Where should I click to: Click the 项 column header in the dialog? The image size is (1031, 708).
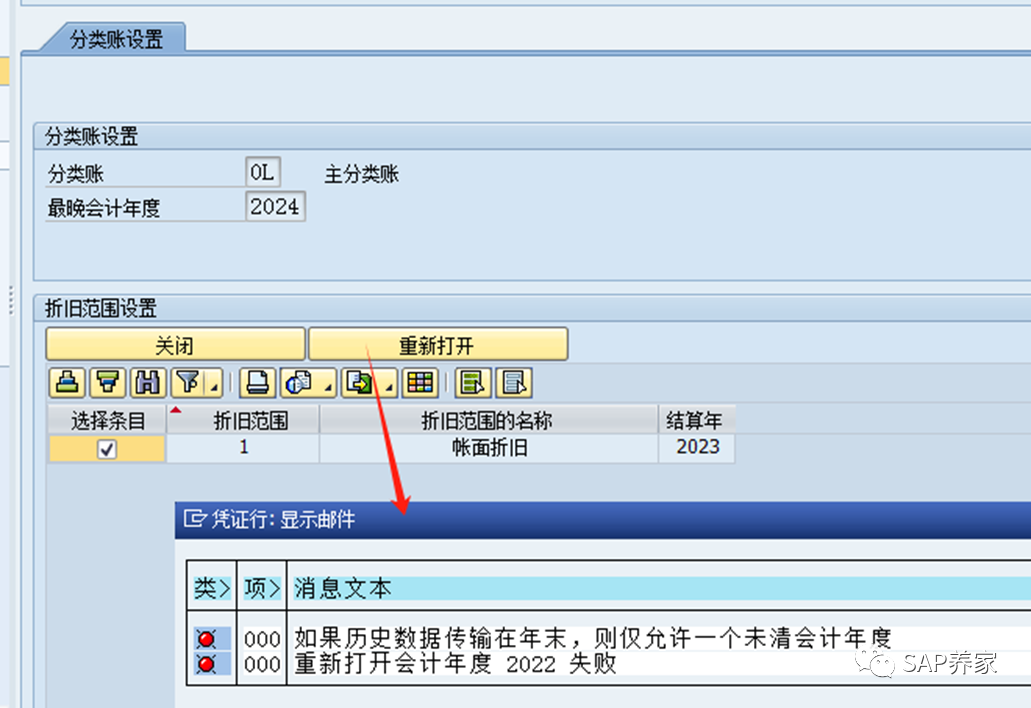point(262,588)
